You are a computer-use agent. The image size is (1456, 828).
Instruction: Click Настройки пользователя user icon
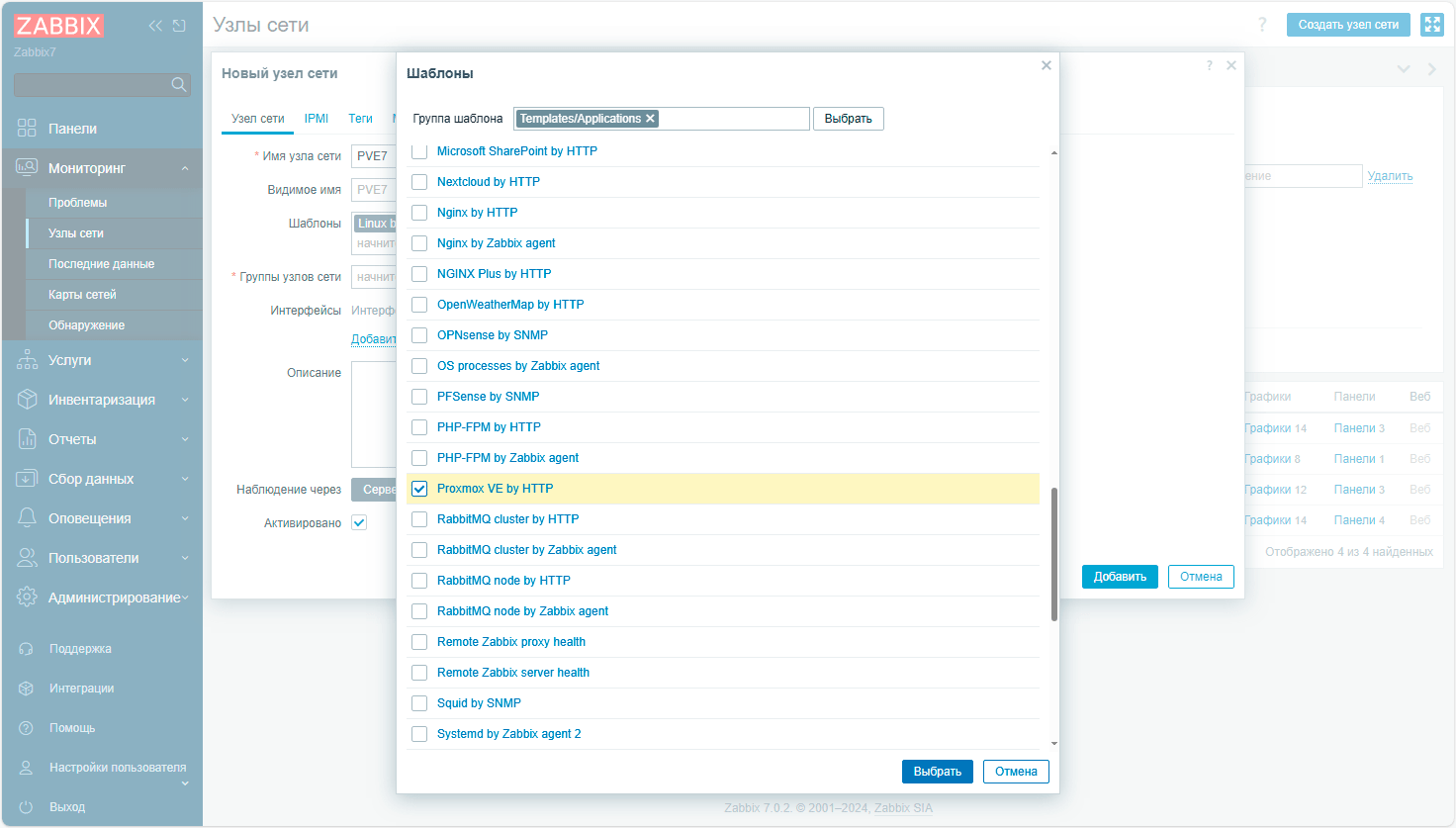click(27, 768)
